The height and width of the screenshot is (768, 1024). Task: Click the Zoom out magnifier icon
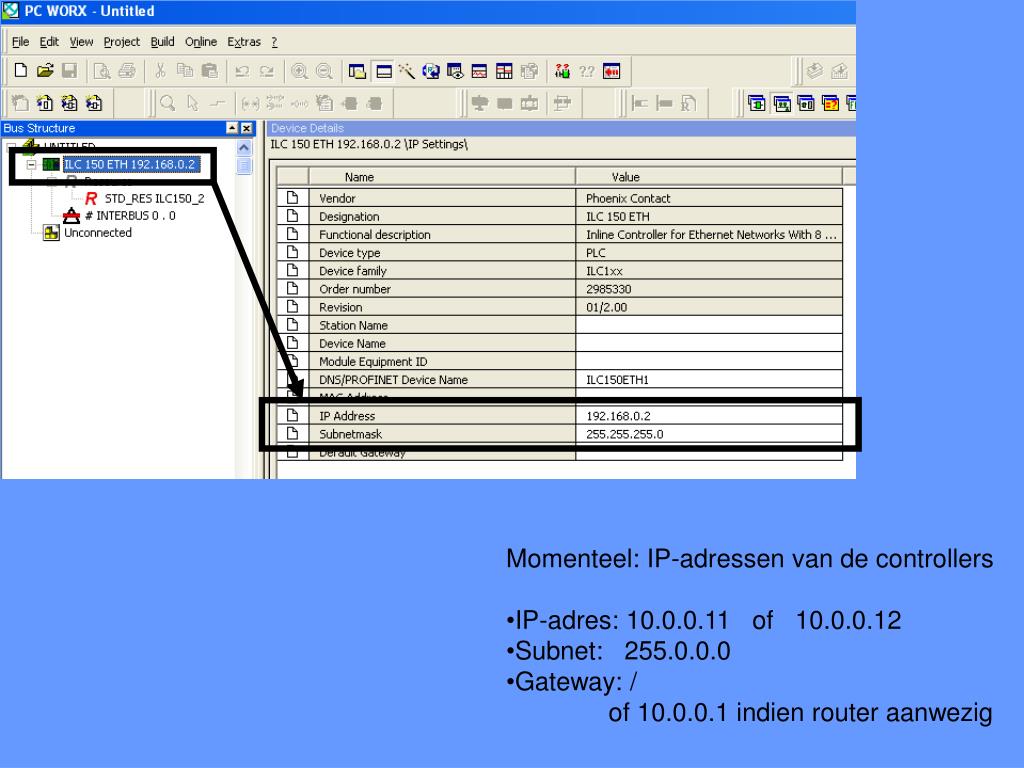[324, 71]
